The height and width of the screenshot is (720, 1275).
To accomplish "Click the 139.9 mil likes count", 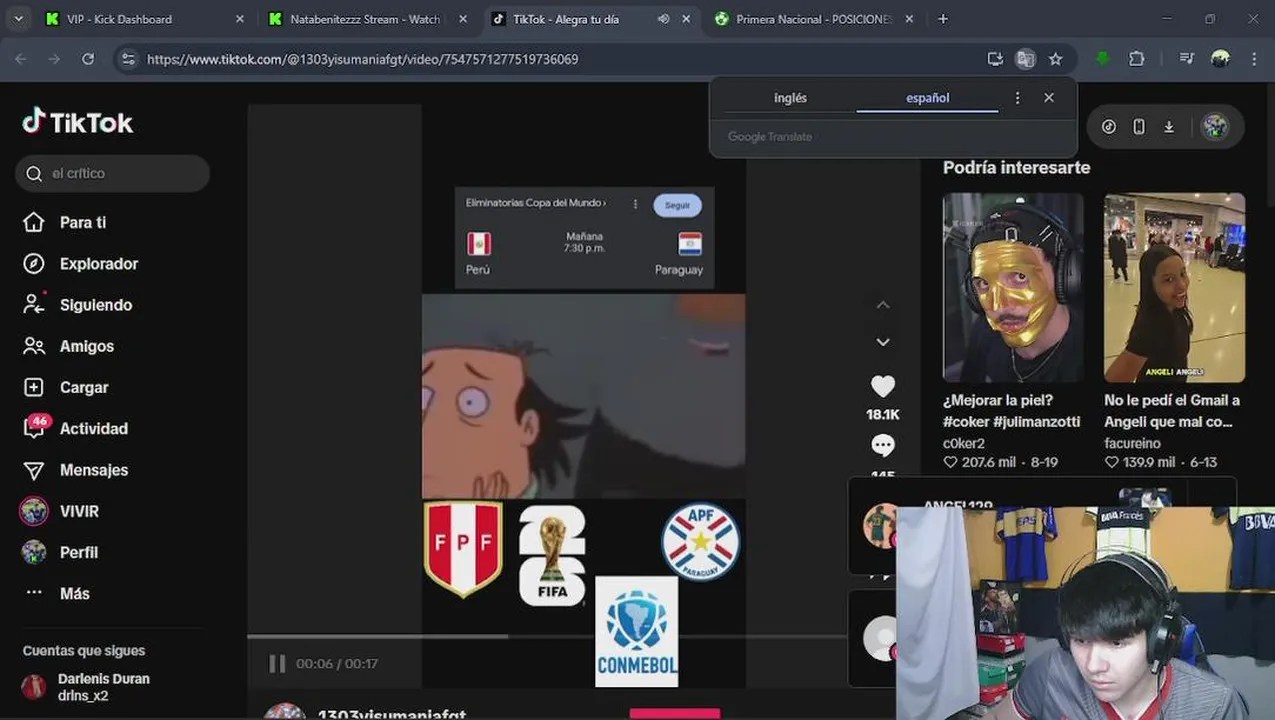I will [1151, 462].
